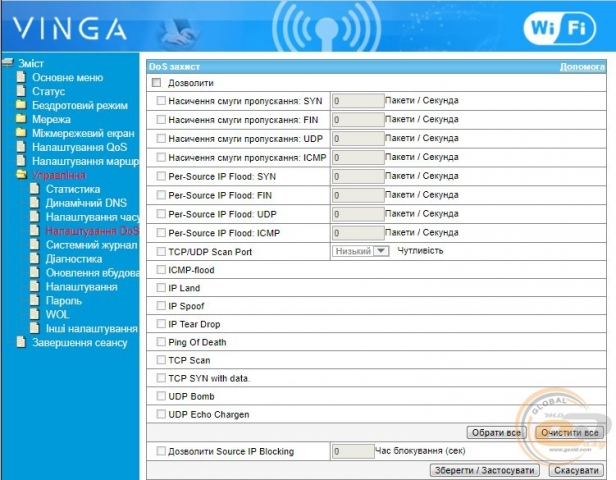616x480 pixels.
Task: Toggle the IP Tear Drop checkbox
Action: [161, 324]
